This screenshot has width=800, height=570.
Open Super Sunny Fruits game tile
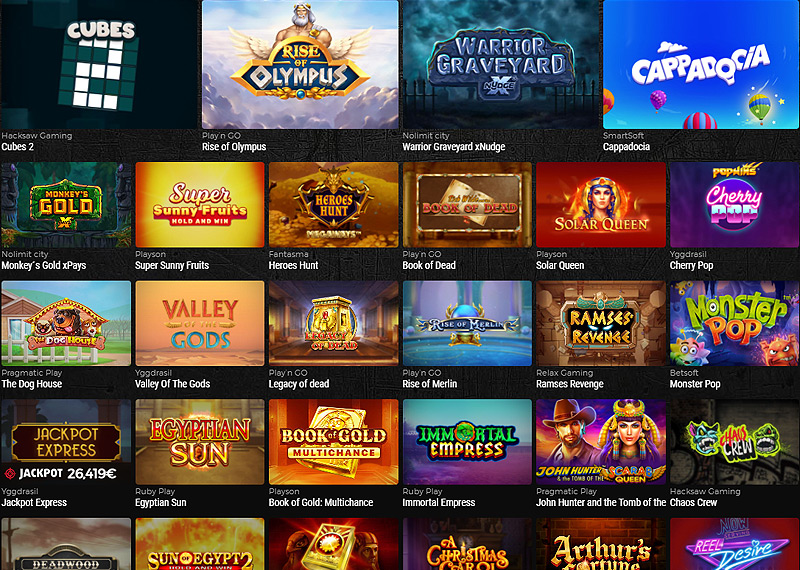coord(199,205)
